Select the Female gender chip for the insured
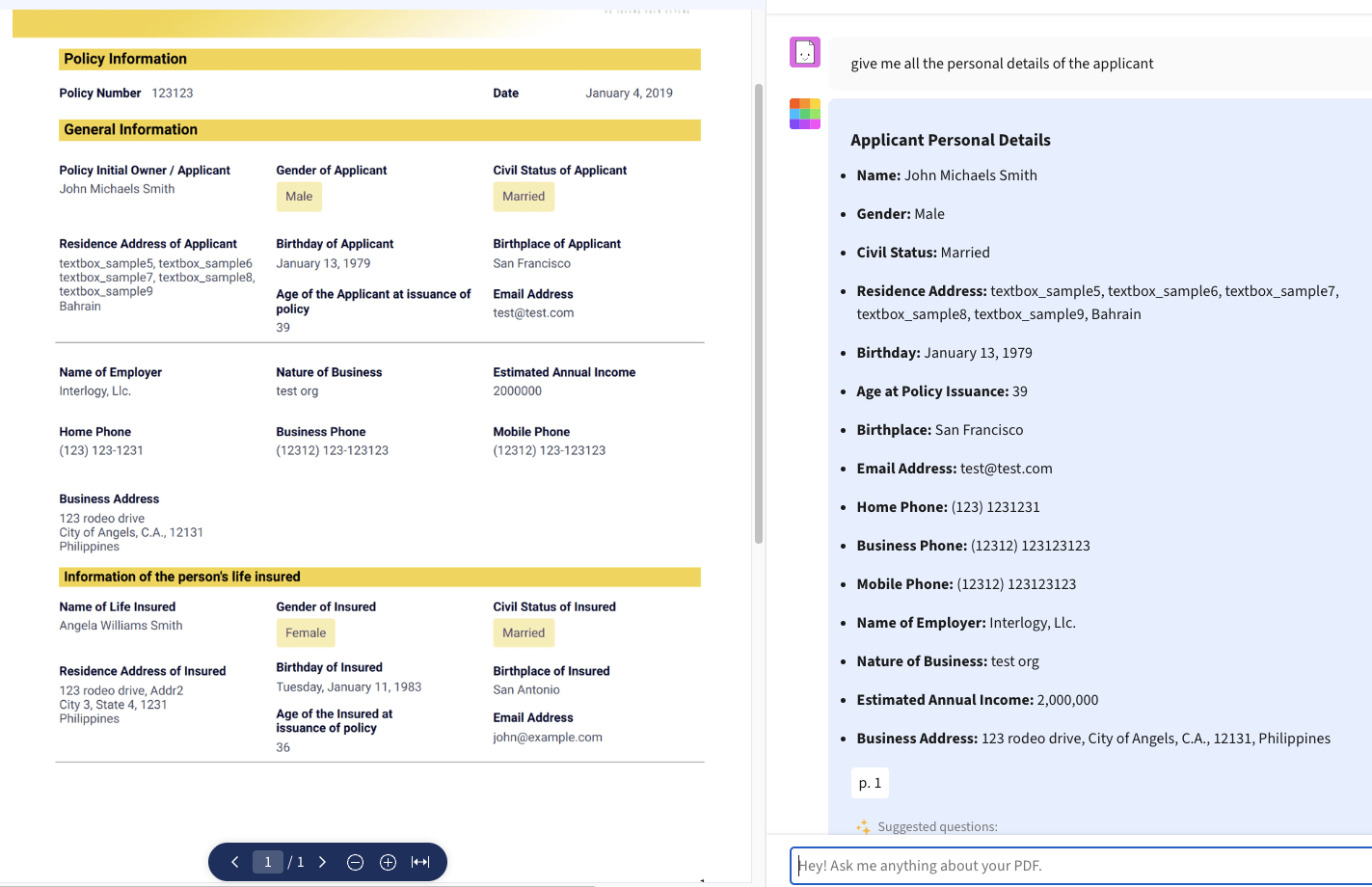 [x=306, y=633]
